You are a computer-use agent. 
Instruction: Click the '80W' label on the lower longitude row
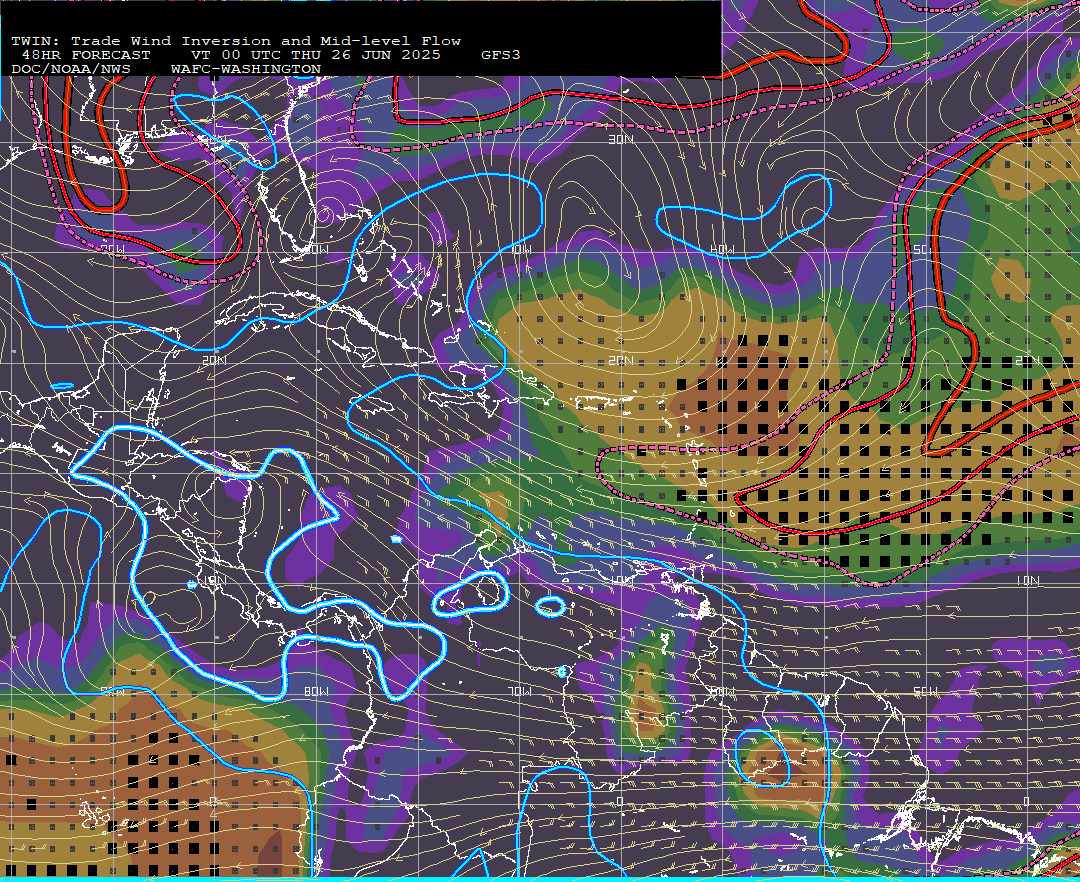click(316, 691)
